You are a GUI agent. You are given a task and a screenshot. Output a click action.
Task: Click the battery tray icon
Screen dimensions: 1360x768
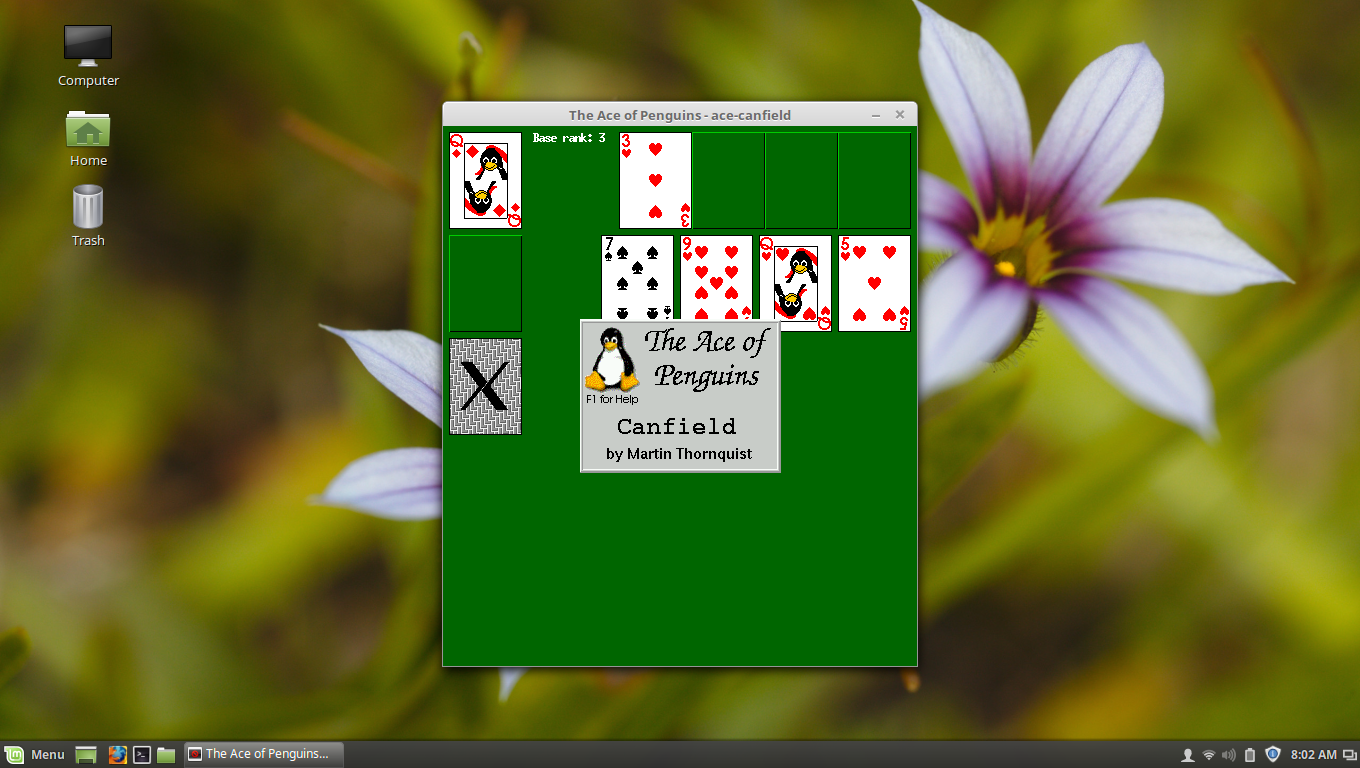coord(1250,755)
